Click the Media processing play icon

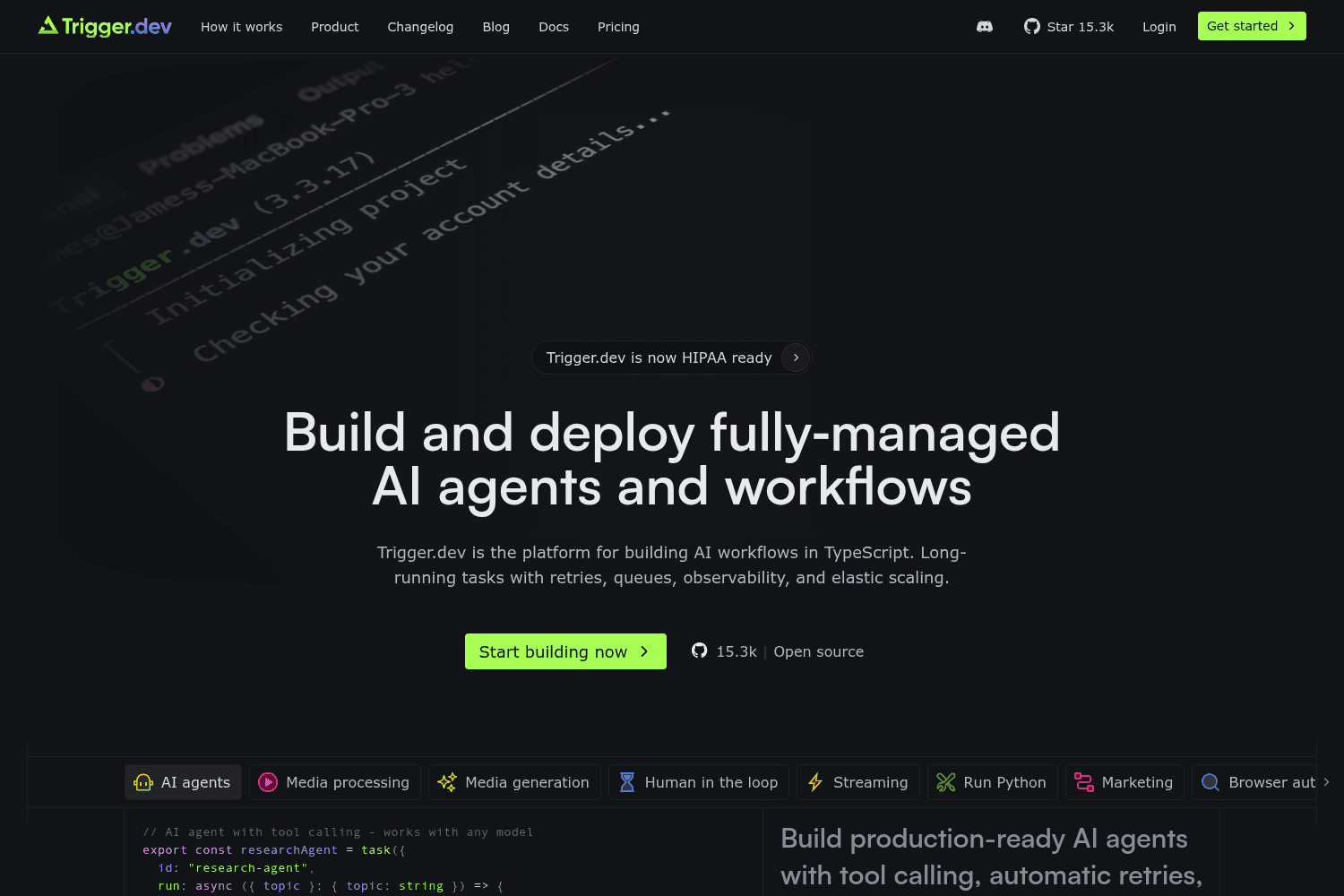tap(268, 782)
